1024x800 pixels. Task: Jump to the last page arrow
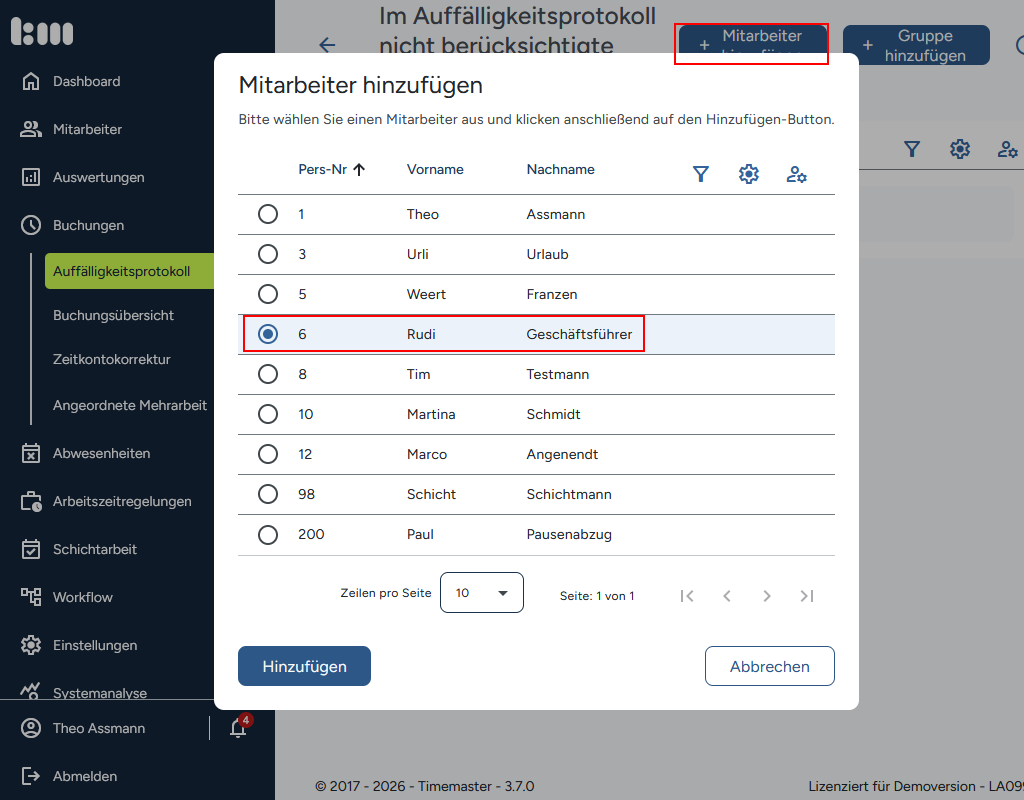click(x=807, y=596)
